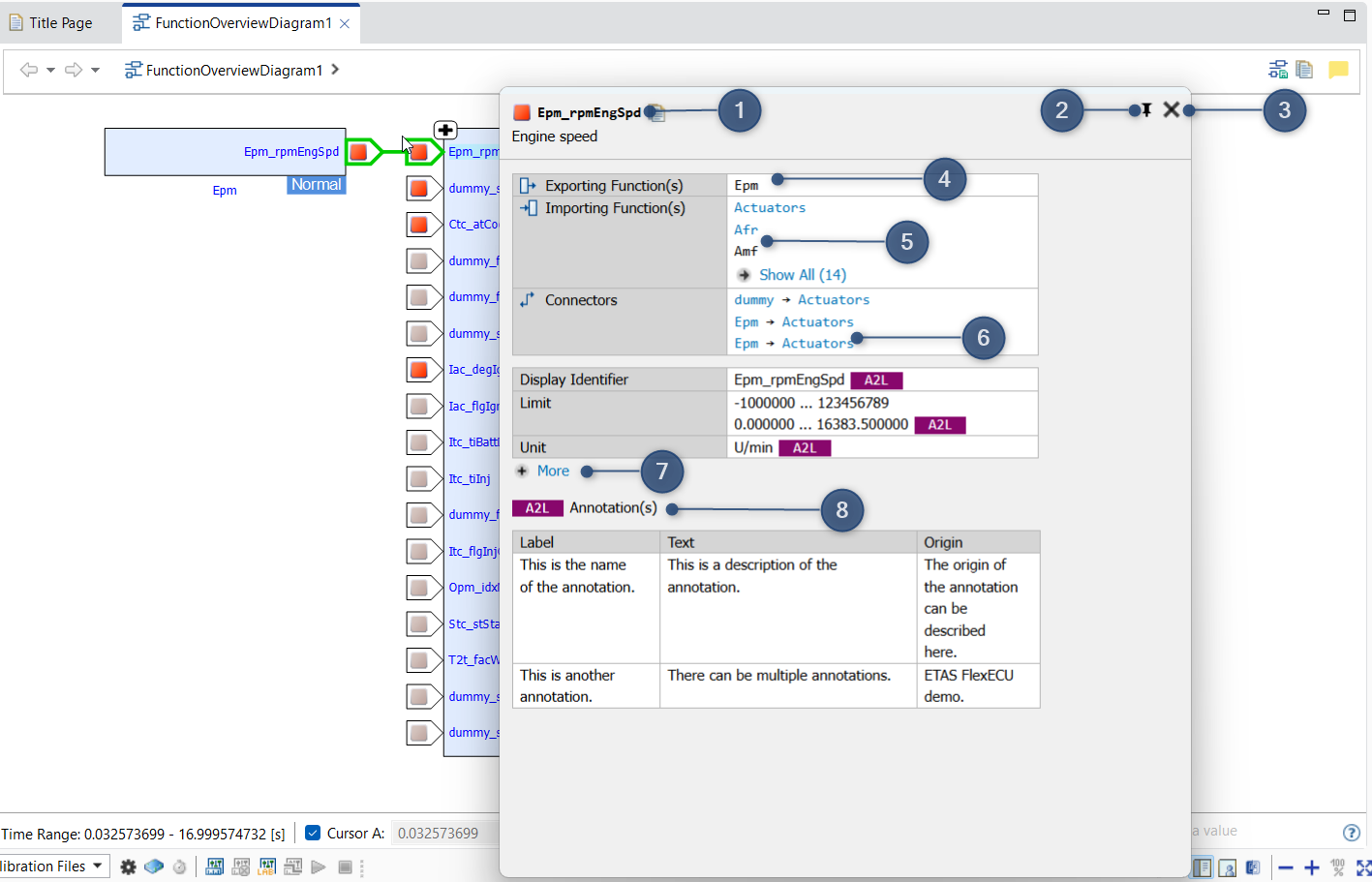Expand the block with the plus button
The image size is (1372, 882).
(x=445, y=130)
